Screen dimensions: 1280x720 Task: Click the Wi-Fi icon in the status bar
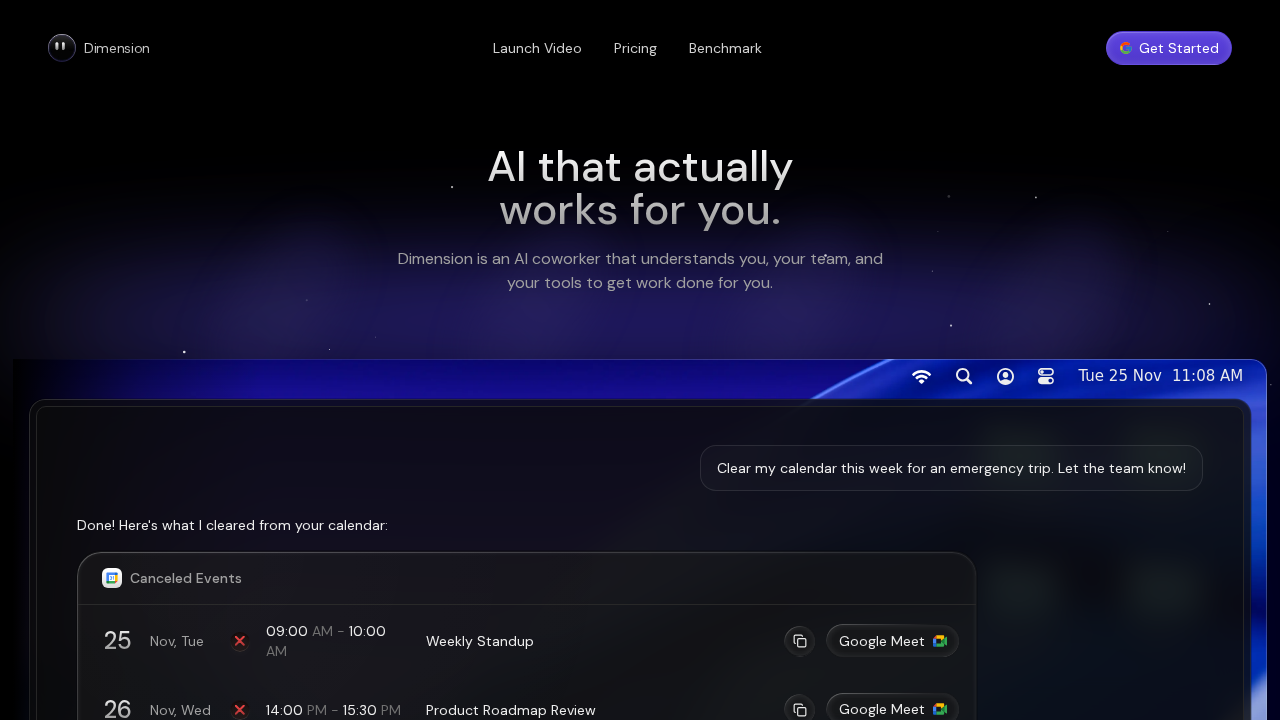pos(920,376)
